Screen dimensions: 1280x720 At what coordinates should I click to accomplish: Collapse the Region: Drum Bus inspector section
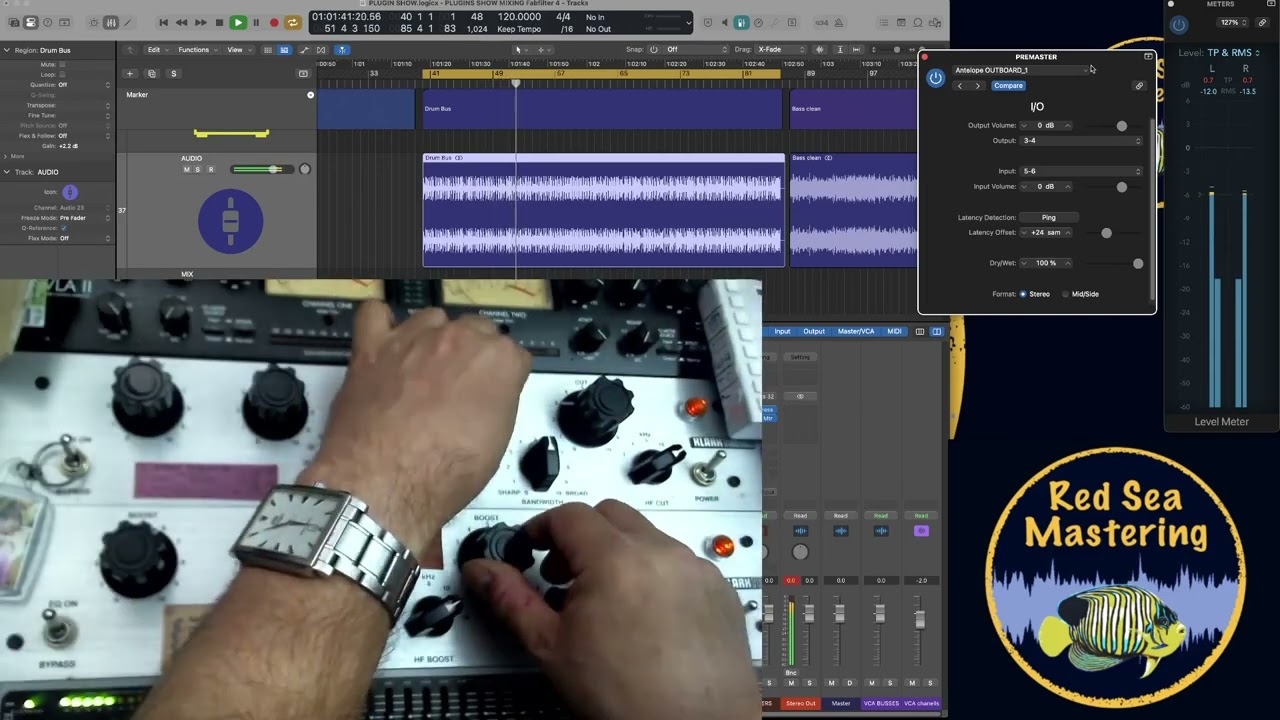[6, 49]
